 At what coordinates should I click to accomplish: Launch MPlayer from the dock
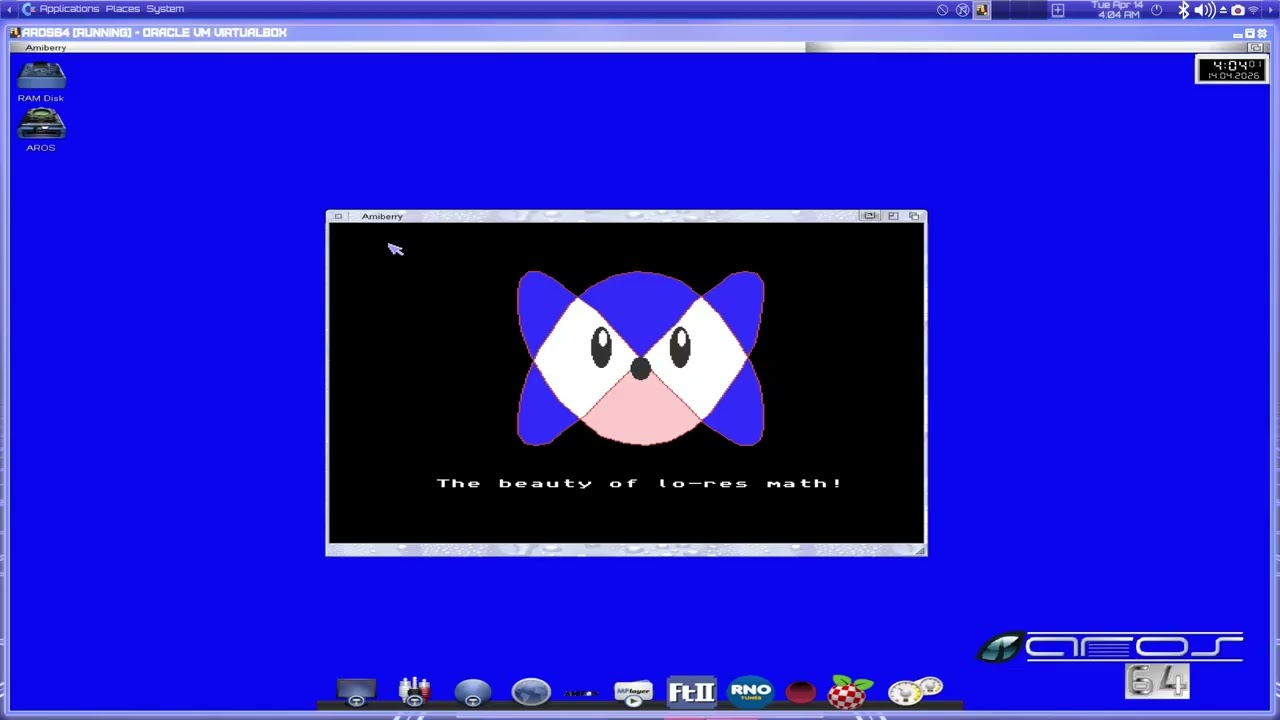click(633, 693)
